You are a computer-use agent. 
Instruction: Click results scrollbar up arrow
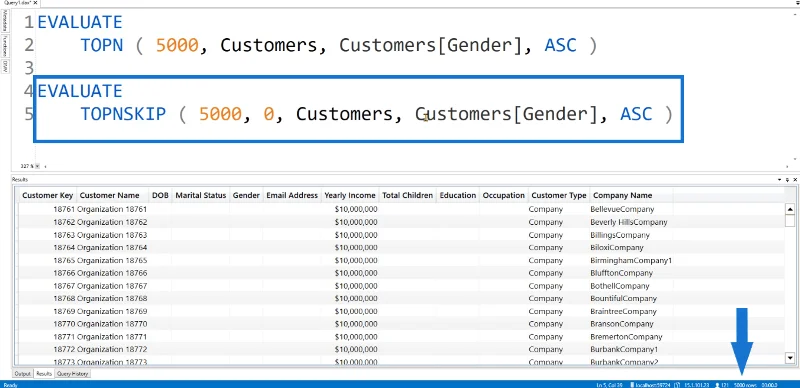tap(790, 209)
